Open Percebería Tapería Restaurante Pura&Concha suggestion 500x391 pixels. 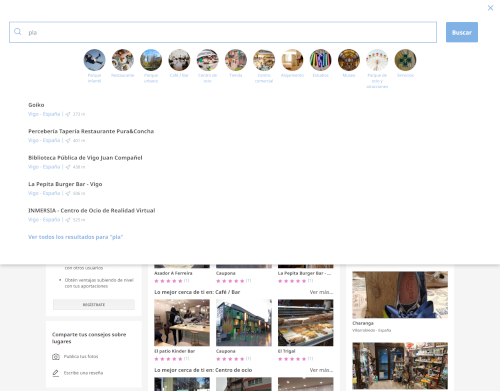pyautogui.click(x=91, y=131)
